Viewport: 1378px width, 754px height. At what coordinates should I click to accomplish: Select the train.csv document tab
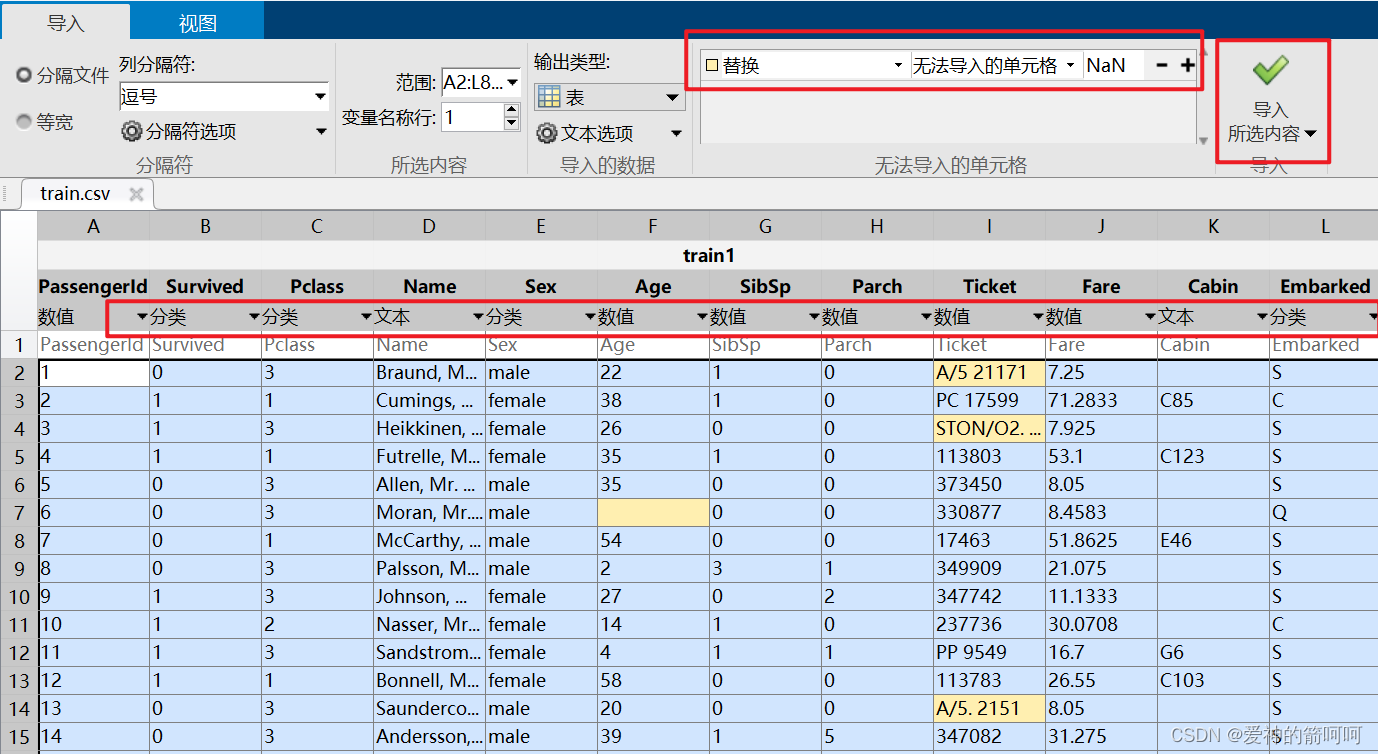[75, 194]
